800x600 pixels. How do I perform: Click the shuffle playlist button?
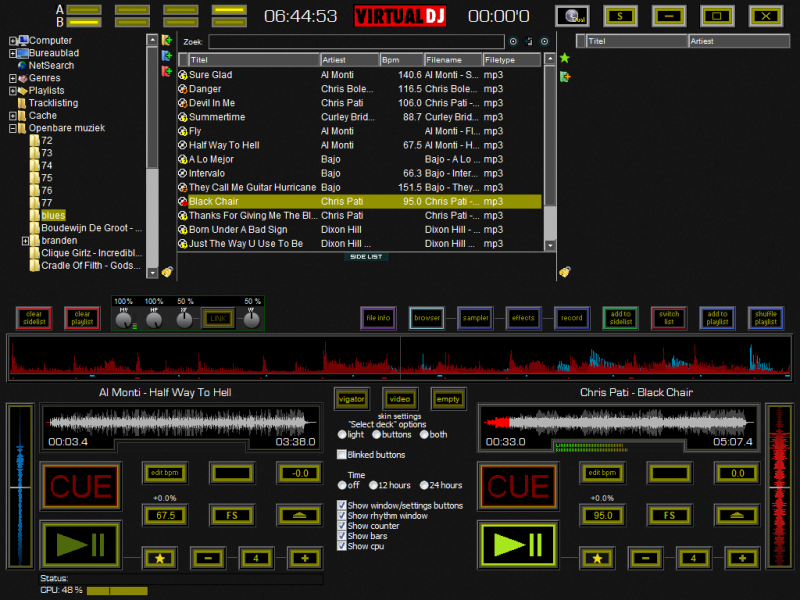[766, 318]
